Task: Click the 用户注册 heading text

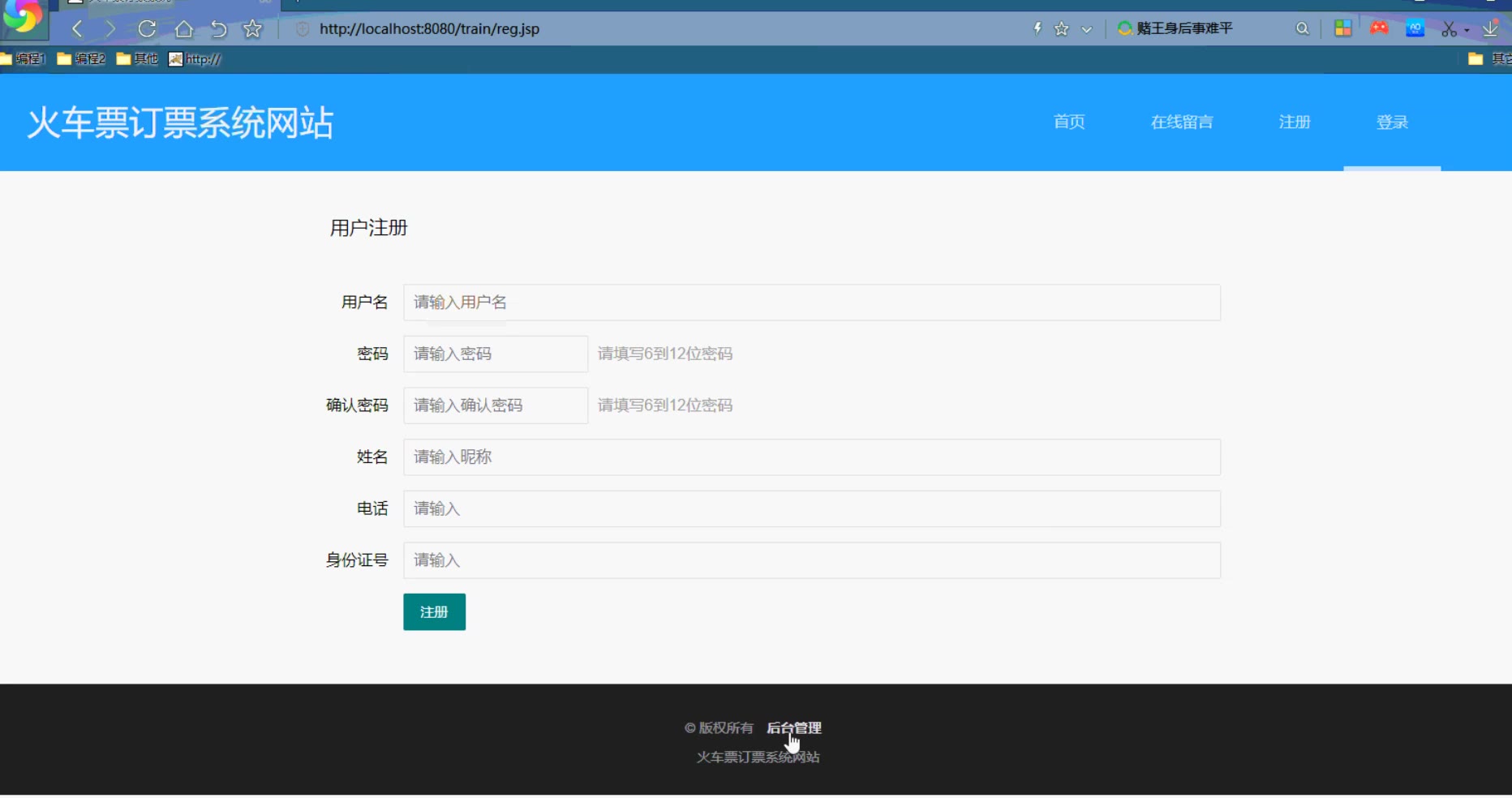Action: pos(369,228)
